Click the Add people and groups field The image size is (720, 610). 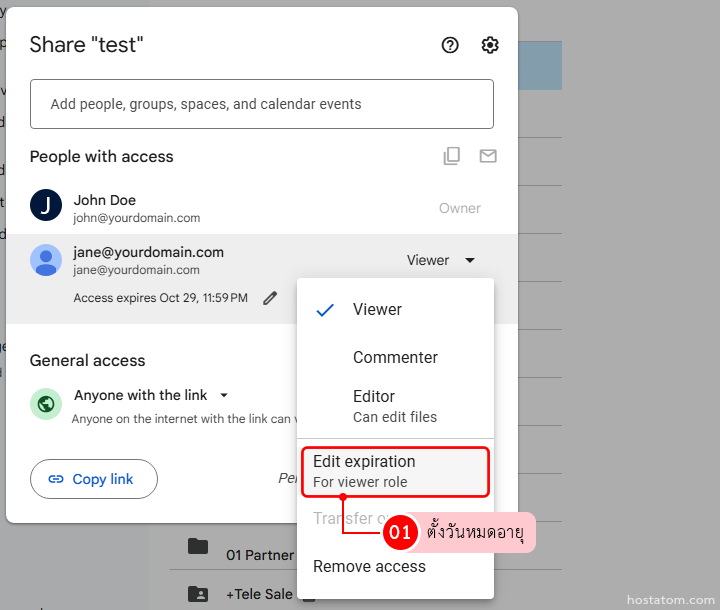point(261,104)
